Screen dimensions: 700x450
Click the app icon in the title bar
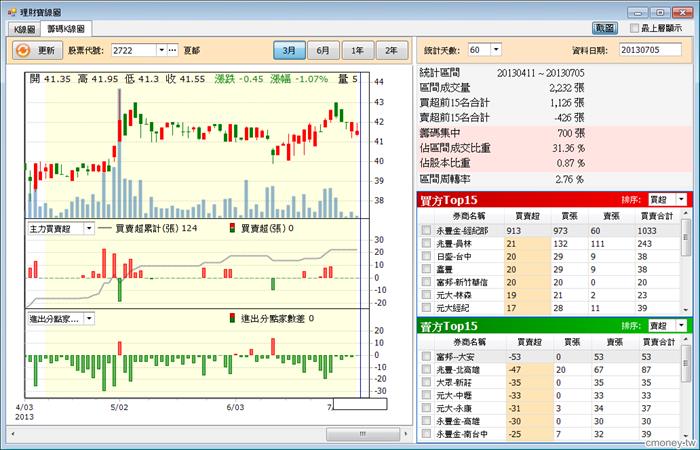point(12,12)
